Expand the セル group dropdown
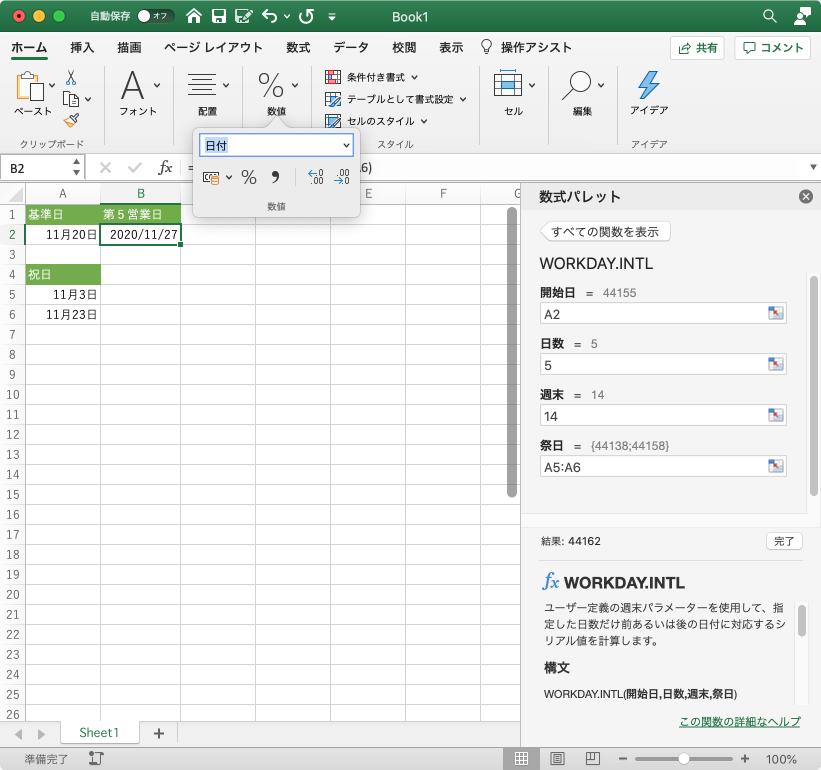Screen dimensions: 821x770 click(532, 85)
